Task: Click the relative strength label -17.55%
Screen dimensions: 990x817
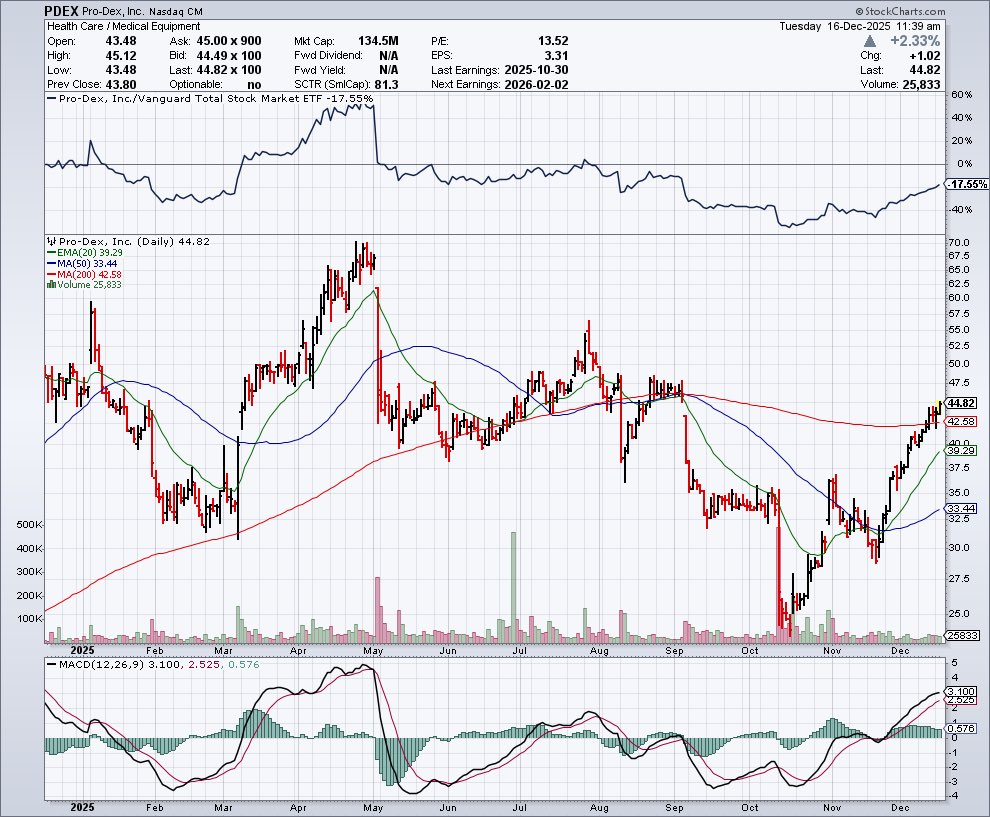Action: click(x=349, y=98)
